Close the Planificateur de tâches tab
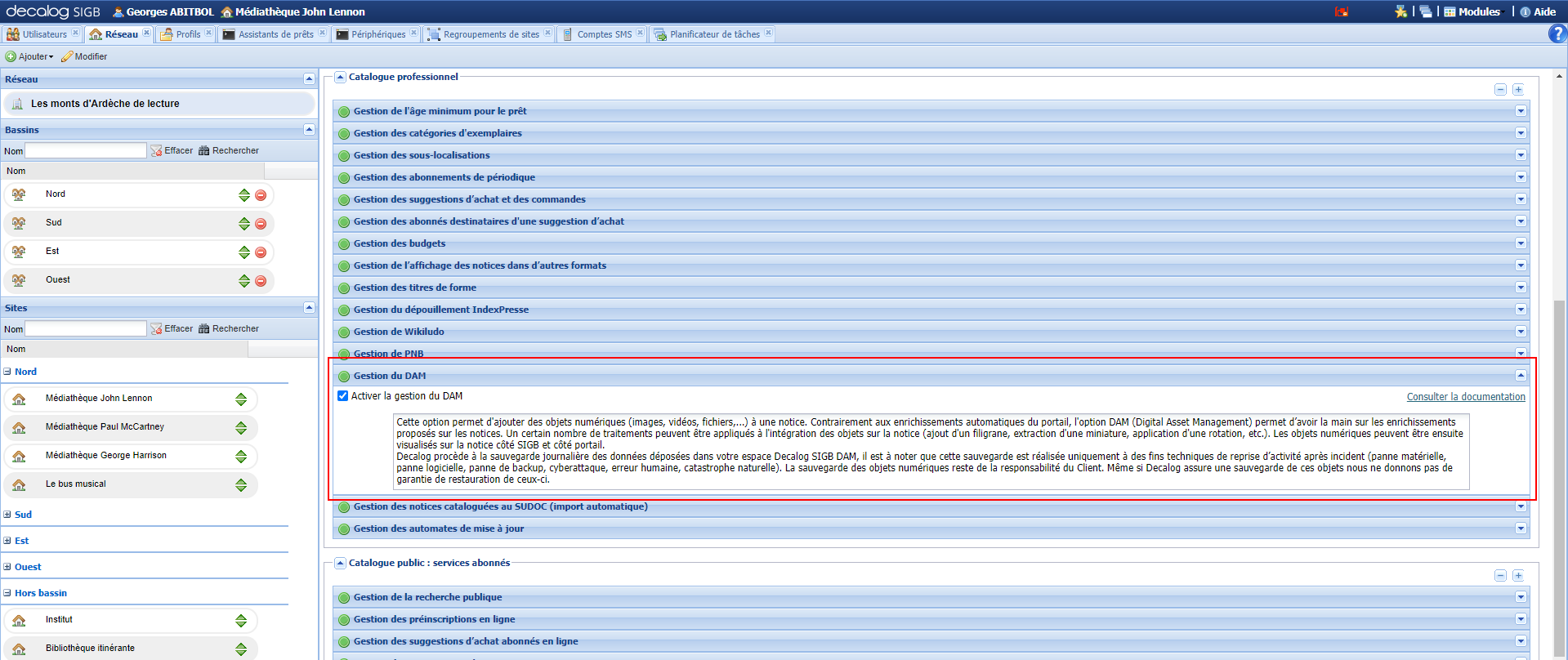Screen dimensions: 1568x660 (768, 33)
